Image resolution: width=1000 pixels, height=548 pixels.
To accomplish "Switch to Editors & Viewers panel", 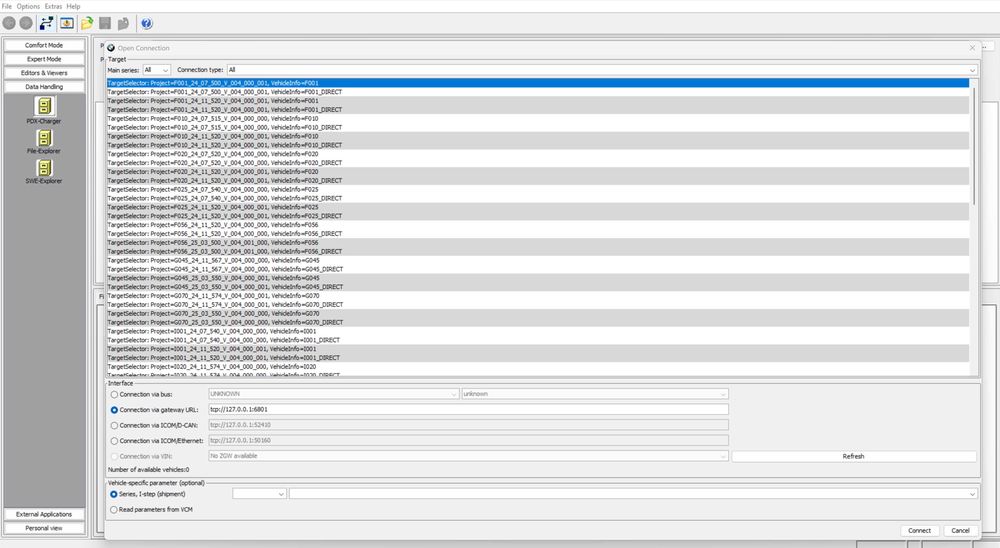I will [44, 73].
